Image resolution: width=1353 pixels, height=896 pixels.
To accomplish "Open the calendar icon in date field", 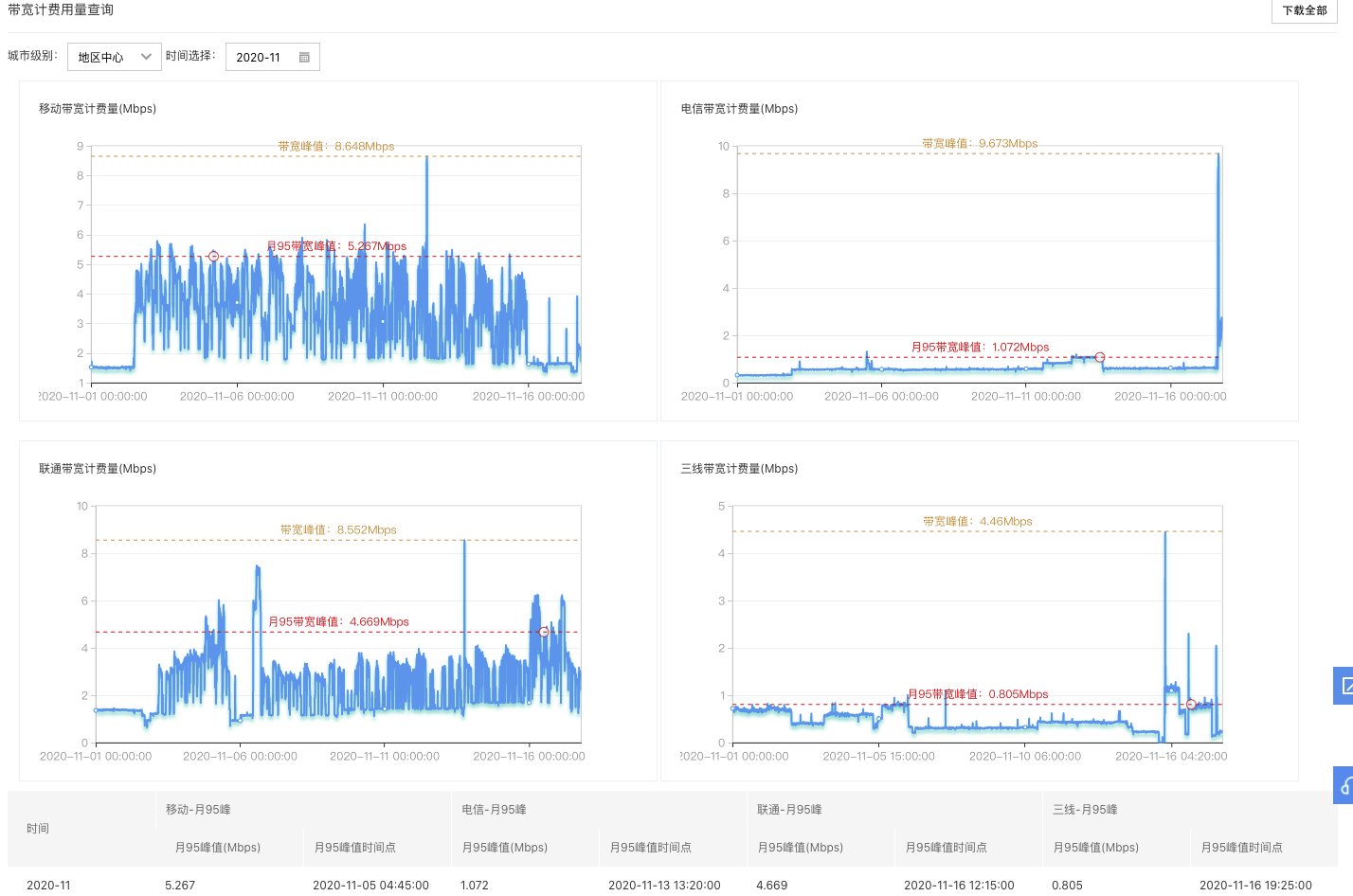I will [304, 58].
